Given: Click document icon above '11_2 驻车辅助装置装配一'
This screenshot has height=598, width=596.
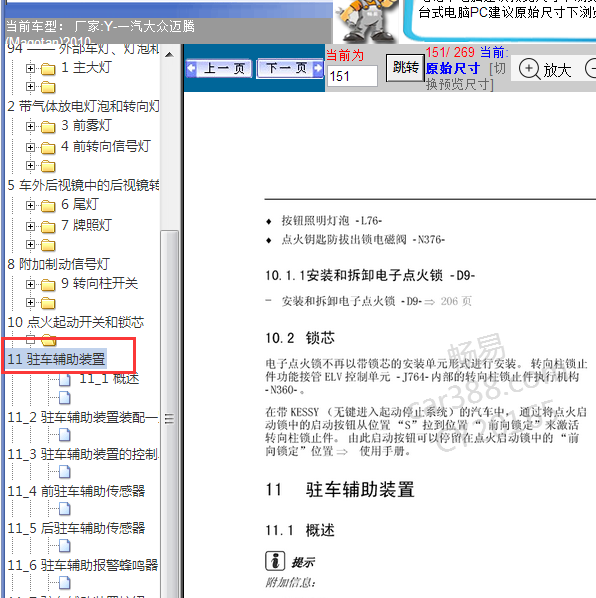Looking at the screenshot, I should (65, 397).
